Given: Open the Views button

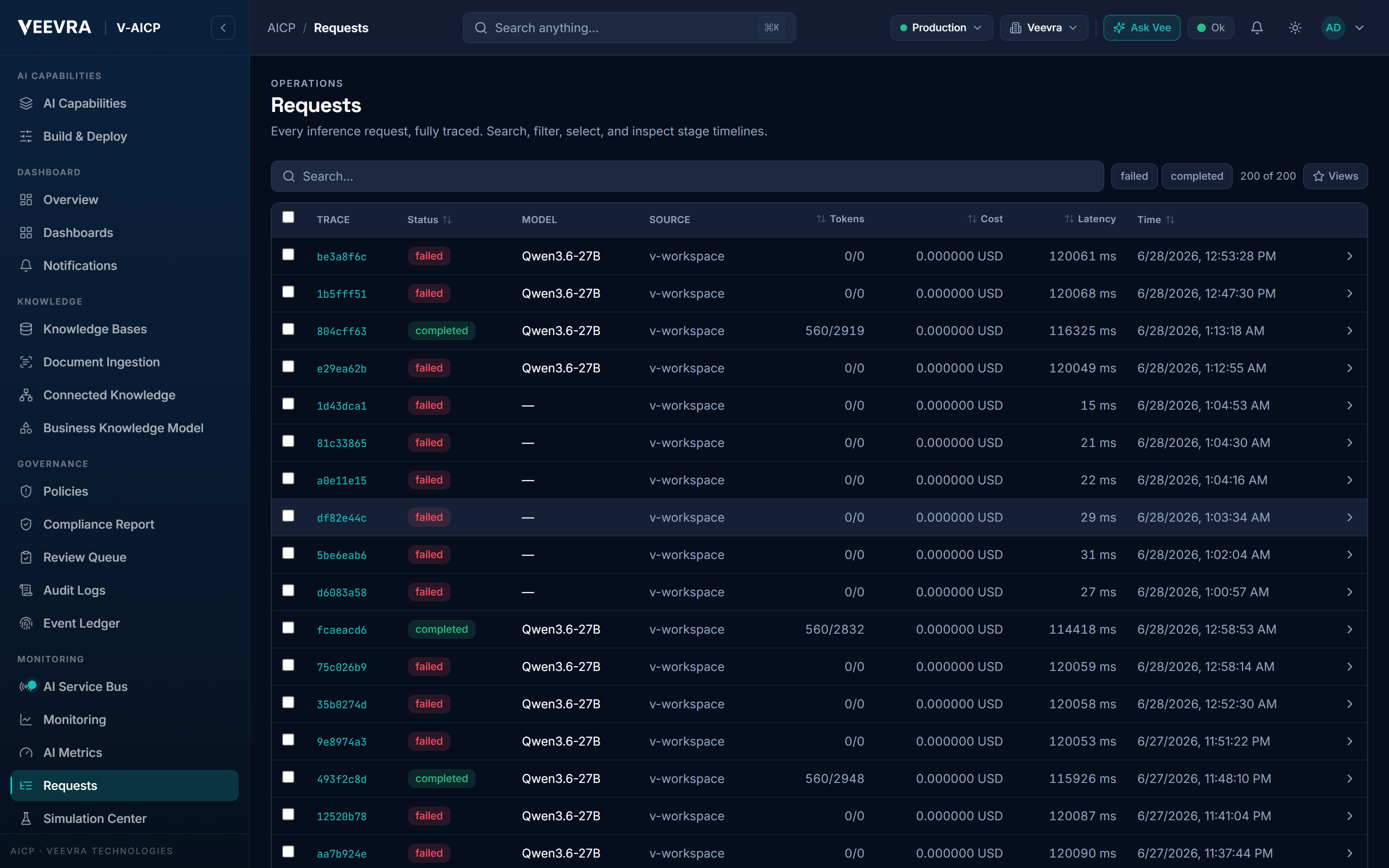Looking at the screenshot, I should click(1335, 176).
